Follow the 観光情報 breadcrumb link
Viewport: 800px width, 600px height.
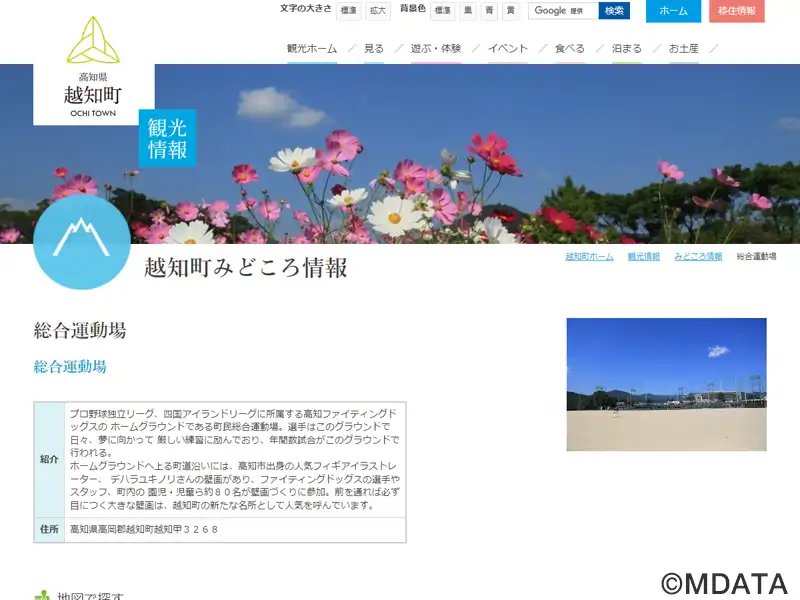click(x=644, y=257)
